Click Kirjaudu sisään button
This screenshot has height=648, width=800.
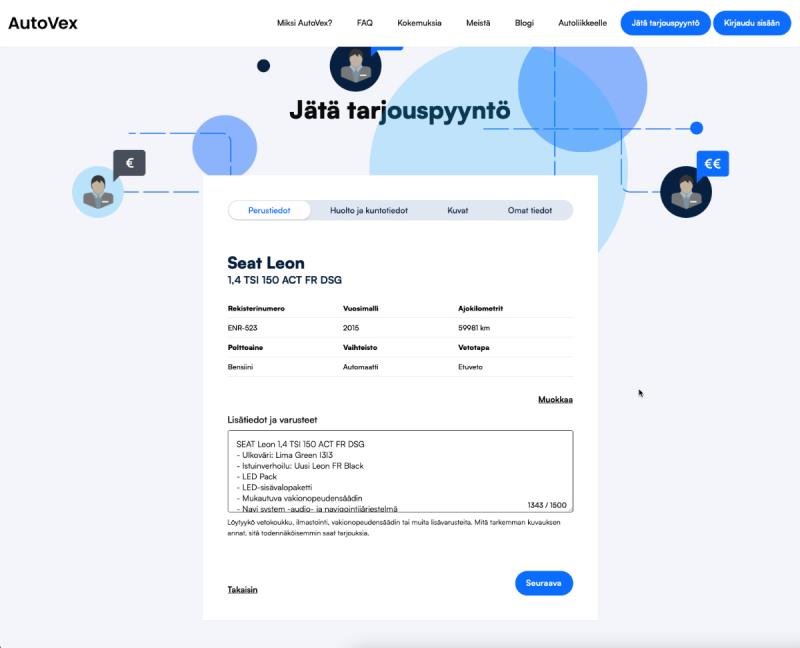pyautogui.click(x=751, y=23)
